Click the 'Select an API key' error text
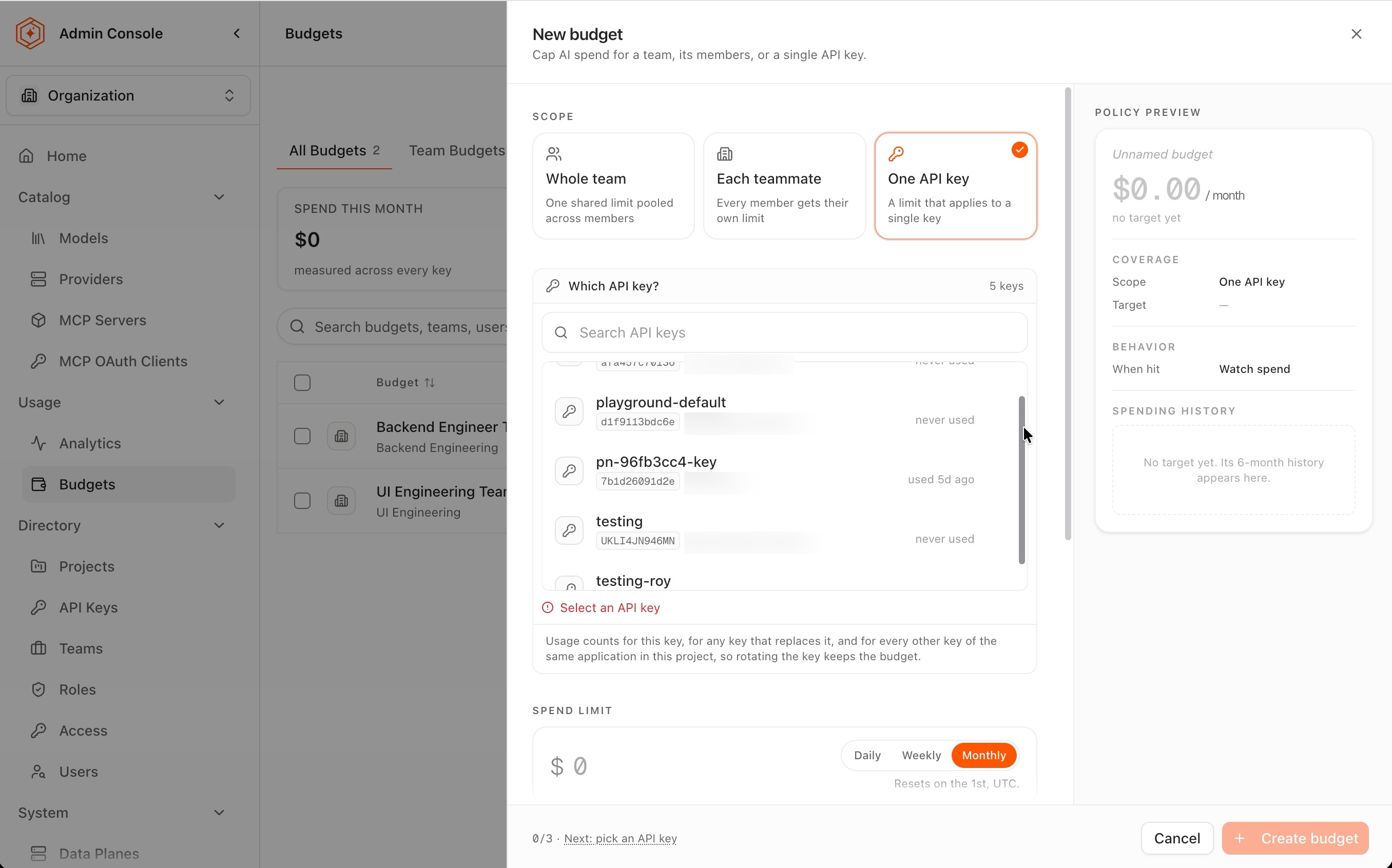1392x868 pixels. pyautogui.click(x=609, y=607)
